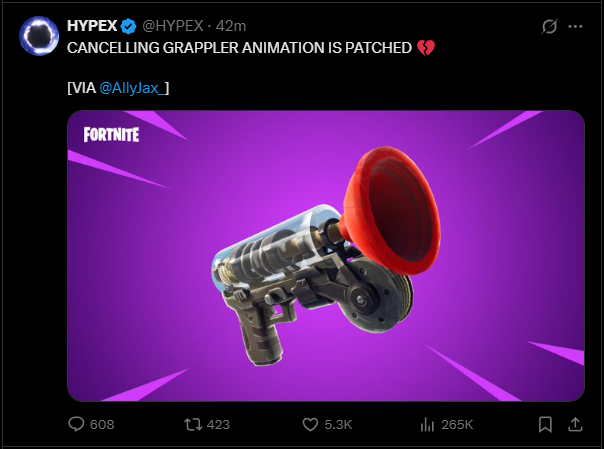Viewport: 604px width, 449px height.
Task: Click the tweet text about grappler animation
Action: (239, 48)
